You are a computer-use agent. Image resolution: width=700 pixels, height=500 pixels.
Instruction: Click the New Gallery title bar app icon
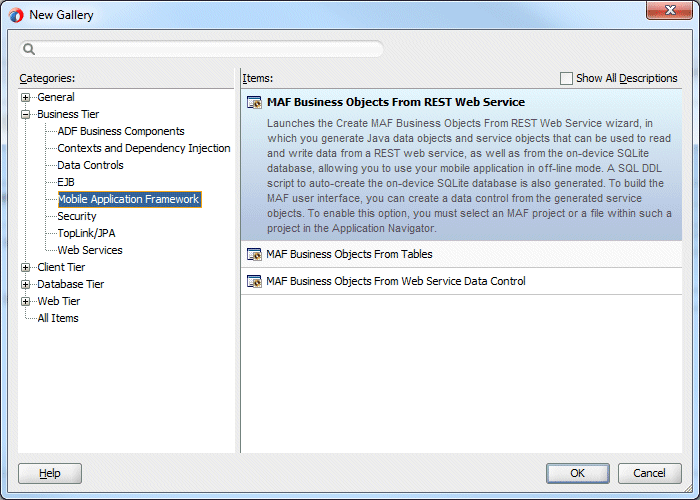click(16, 15)
